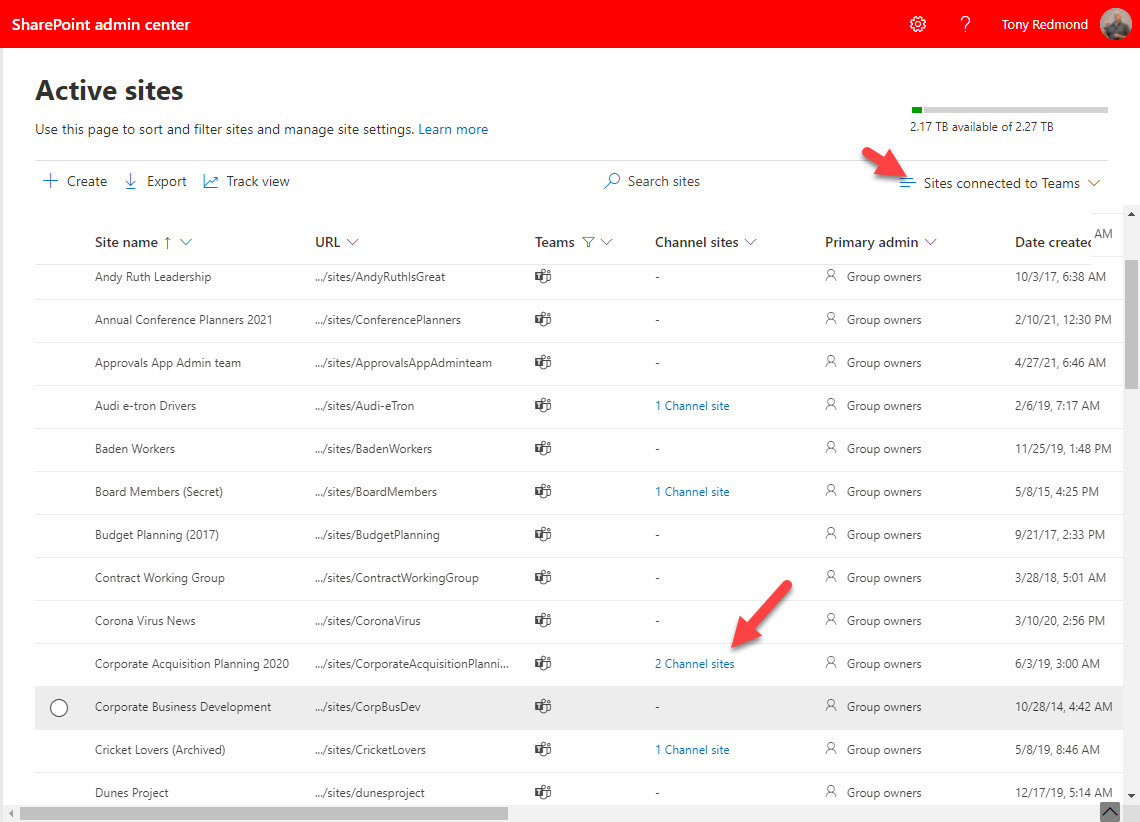Screen dimensions: 1140x822
Task: Open 1 Channel site for Board Members (Secret)
Action: click(692, 492)
